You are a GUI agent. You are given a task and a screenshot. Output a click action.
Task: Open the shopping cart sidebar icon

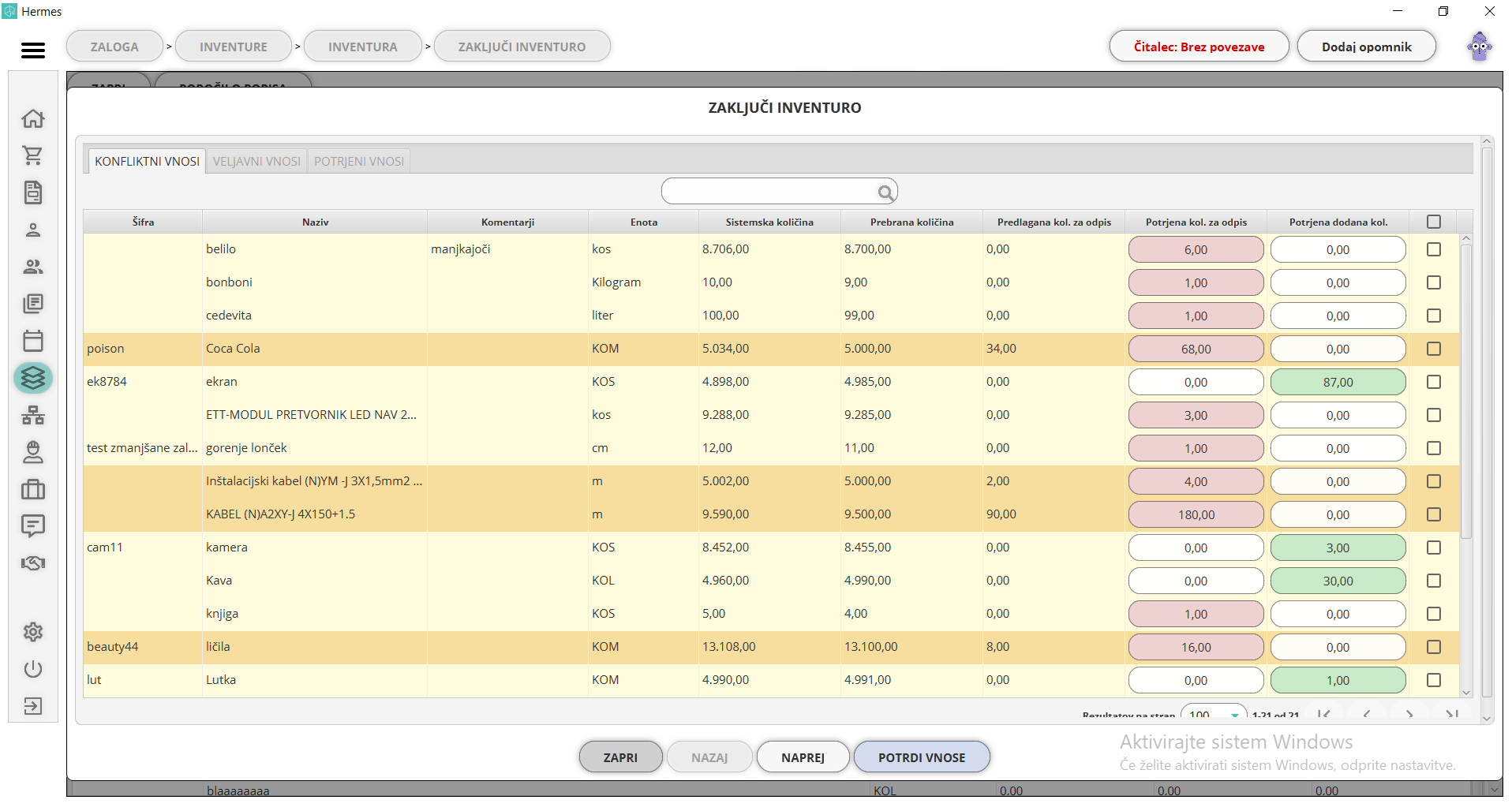click(x=33, y=155)
